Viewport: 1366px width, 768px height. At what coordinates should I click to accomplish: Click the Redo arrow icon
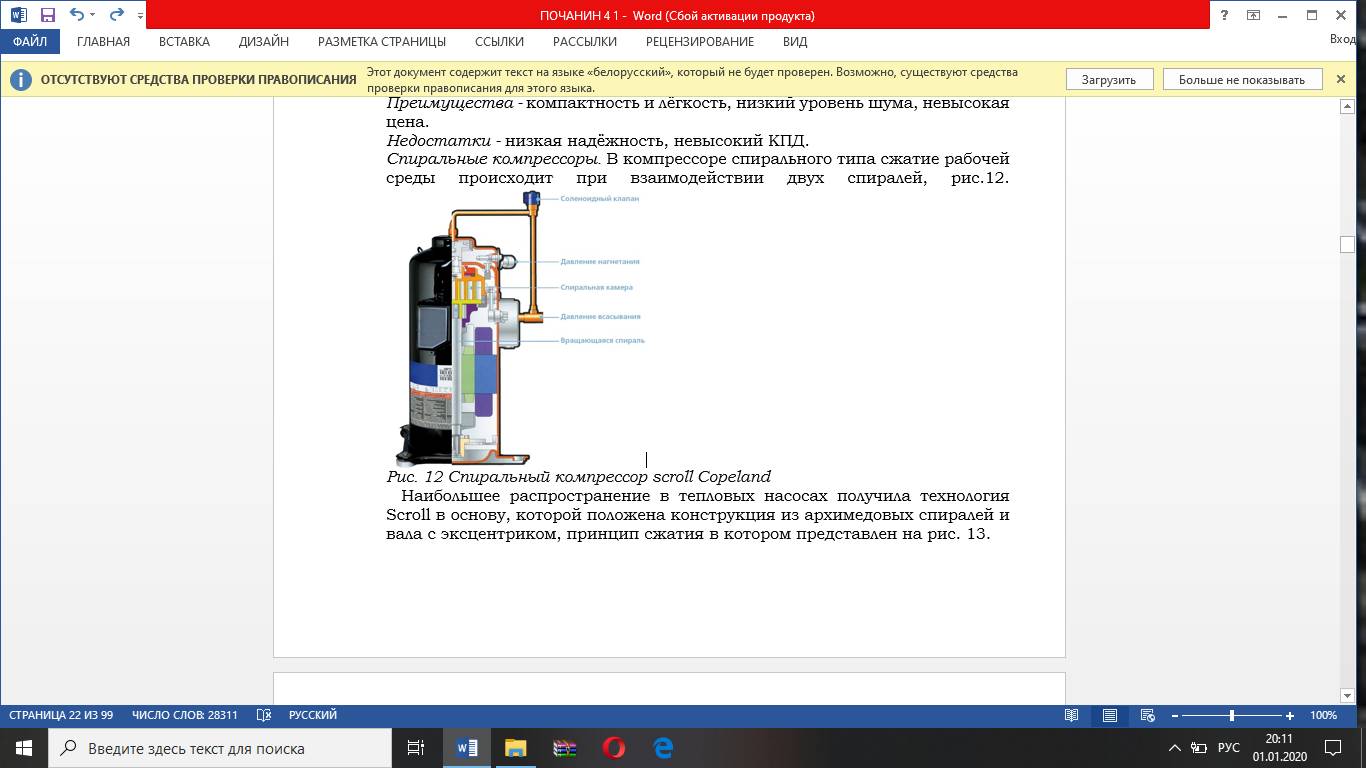117,15
